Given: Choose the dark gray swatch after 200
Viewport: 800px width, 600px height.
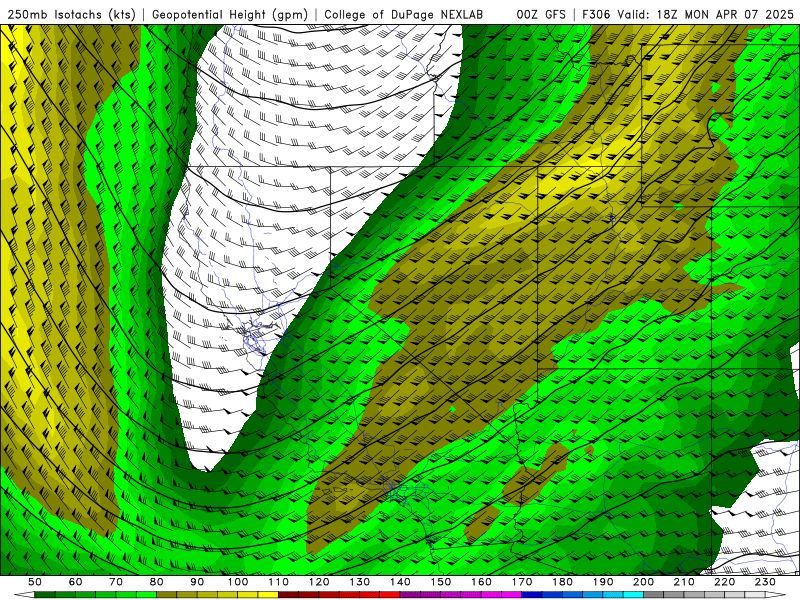Looking at the screenshot, I should 653,595.
